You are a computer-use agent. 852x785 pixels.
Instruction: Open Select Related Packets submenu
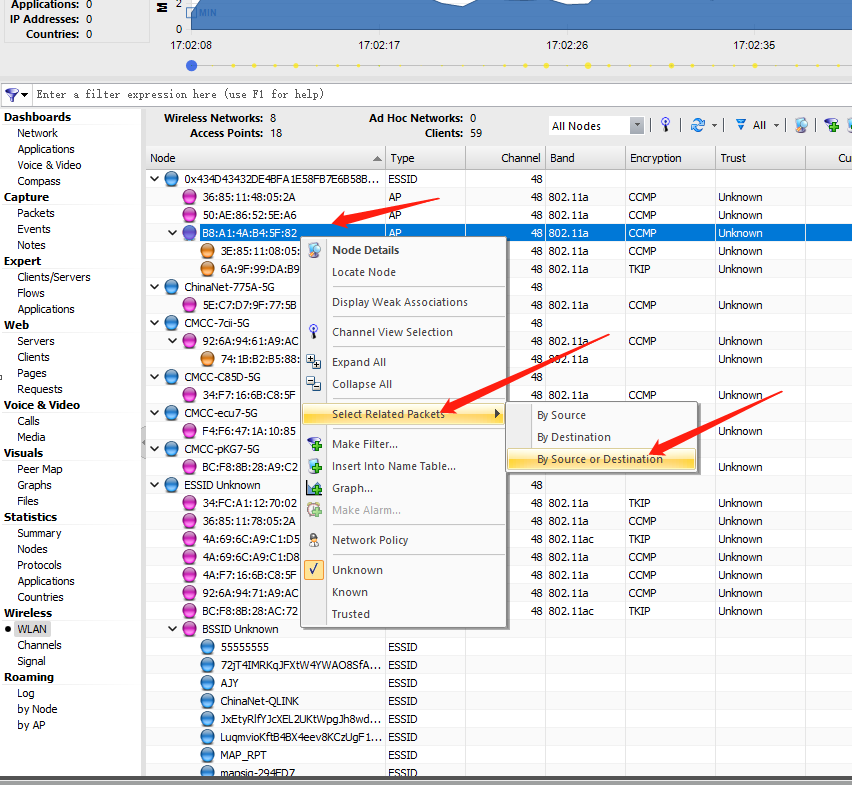(x=403, y=415)
